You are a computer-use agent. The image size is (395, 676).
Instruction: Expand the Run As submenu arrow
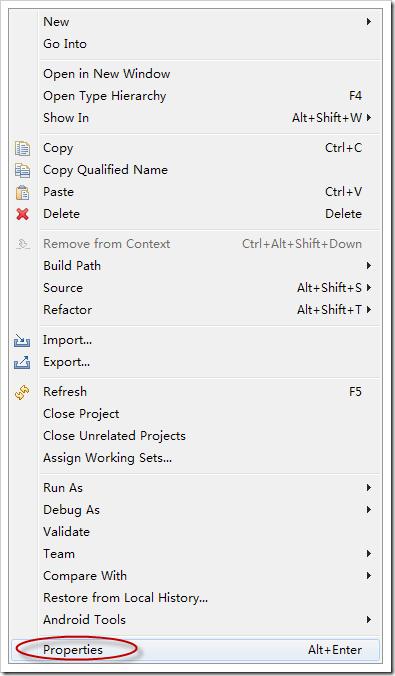(x=369, y=488)
